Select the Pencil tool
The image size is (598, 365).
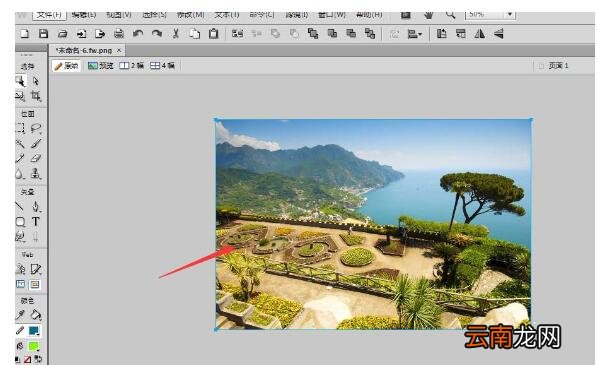click(x=20, y=158)
